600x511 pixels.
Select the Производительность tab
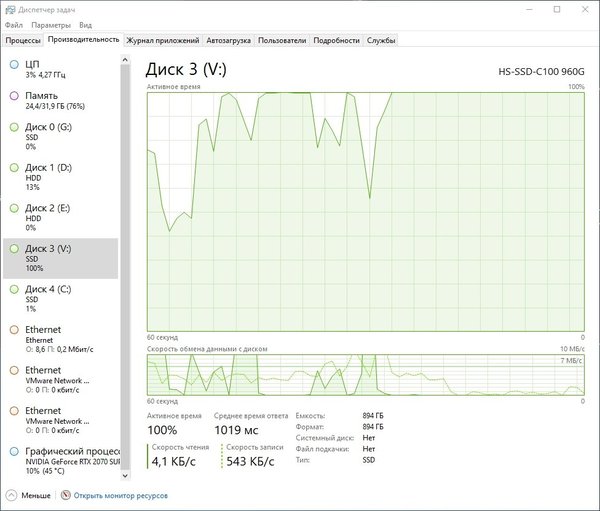(x=83, y=39)
